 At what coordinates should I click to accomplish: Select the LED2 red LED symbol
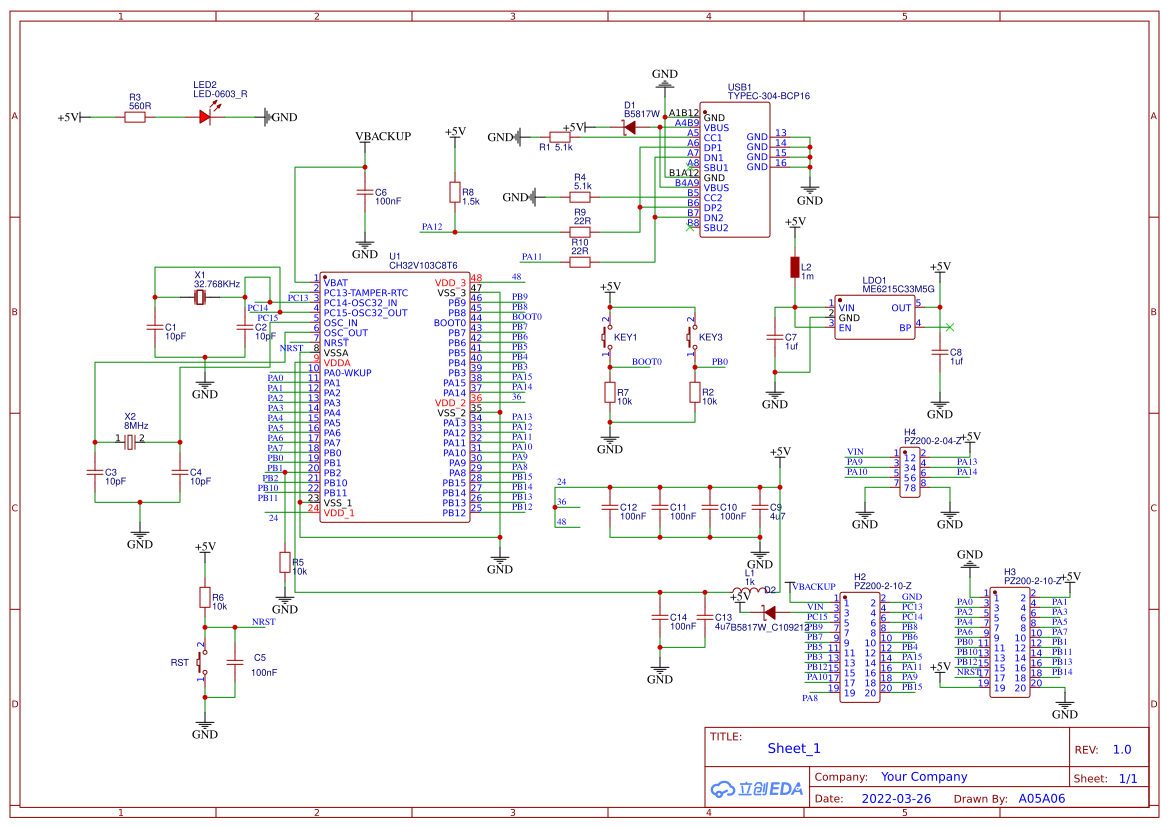click(x=205, y=117)
